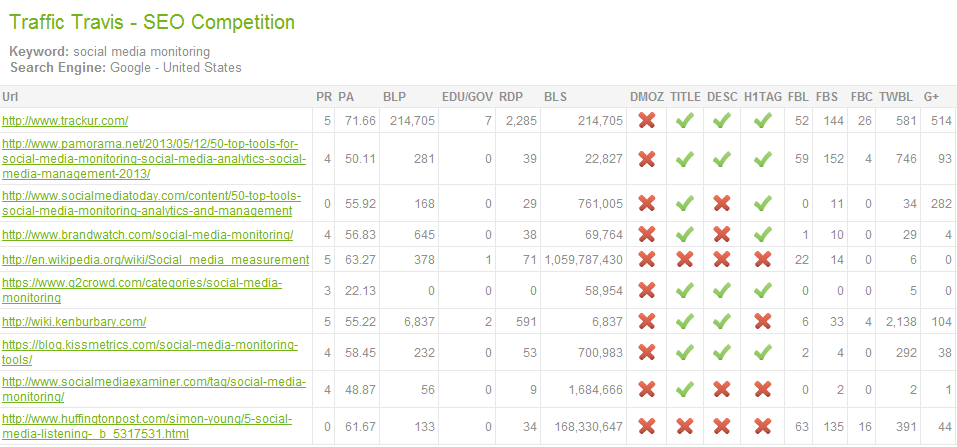The height and width of the screenshot is (447, 957).
Task: Click the red DESC cross in socialmediatoday row
Action: 721,203
